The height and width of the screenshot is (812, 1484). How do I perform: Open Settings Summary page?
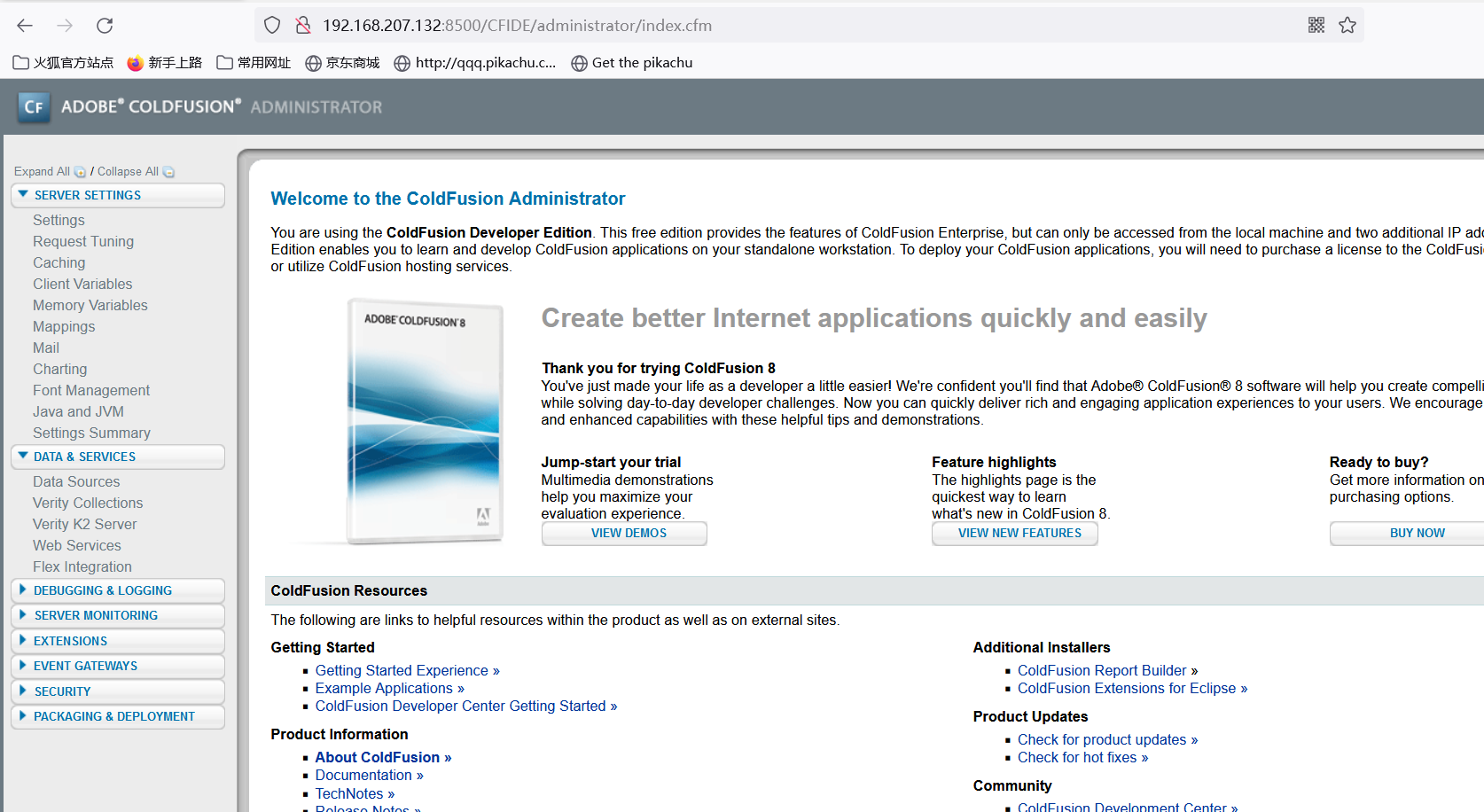coord(91,433)
